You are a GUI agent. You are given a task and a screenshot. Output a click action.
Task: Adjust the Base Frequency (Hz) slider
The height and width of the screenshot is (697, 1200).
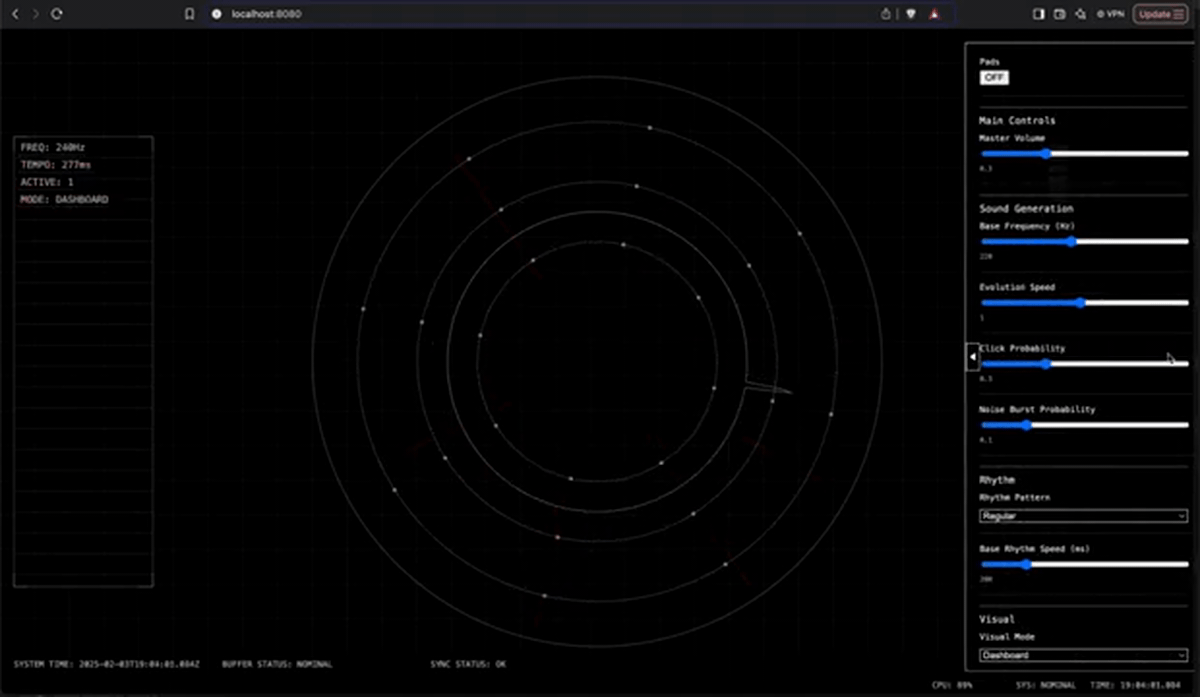[x=1084, y=241]
